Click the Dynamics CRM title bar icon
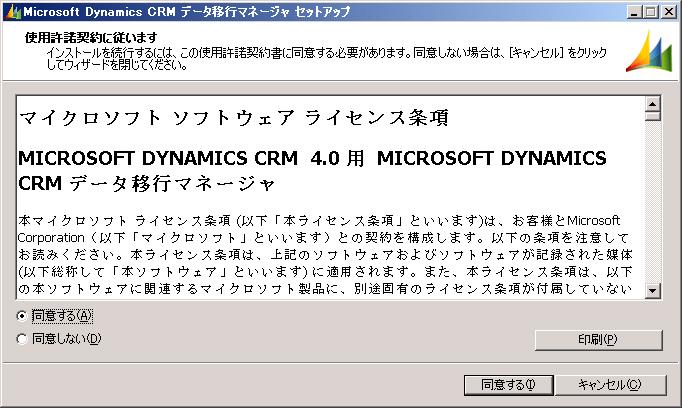The width and height of the screenshot is (682, 408). pyautogui.click(x=13, y=12)
